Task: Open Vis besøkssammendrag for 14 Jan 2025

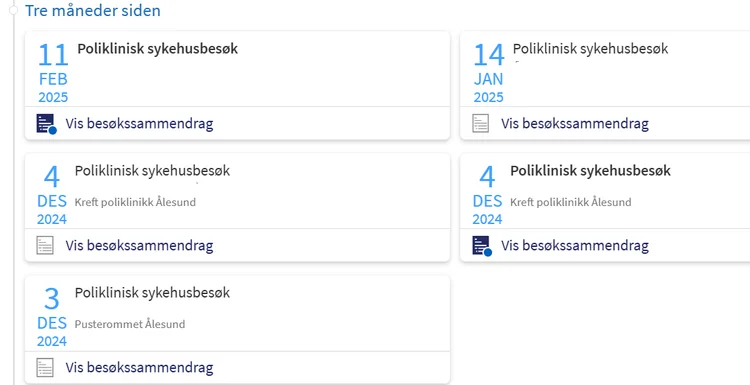Action: click(x=575, y=124)
